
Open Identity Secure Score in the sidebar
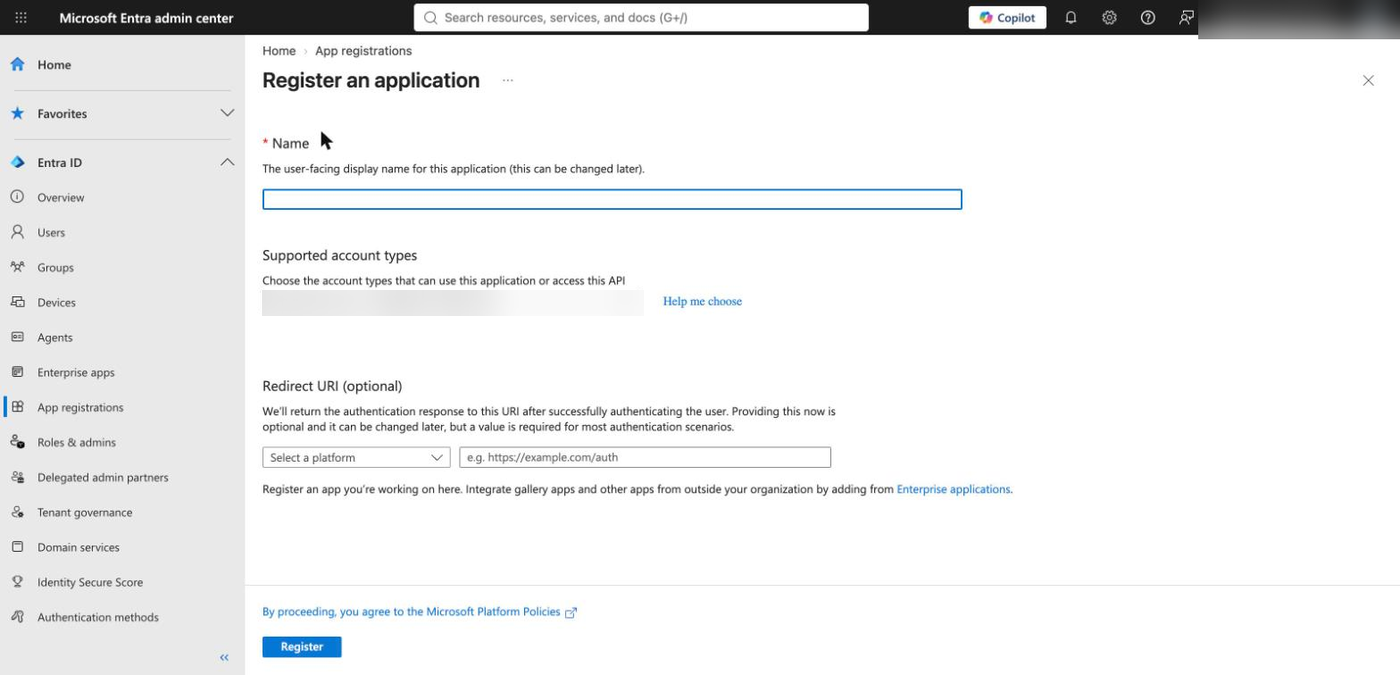(x=90, y=582)
